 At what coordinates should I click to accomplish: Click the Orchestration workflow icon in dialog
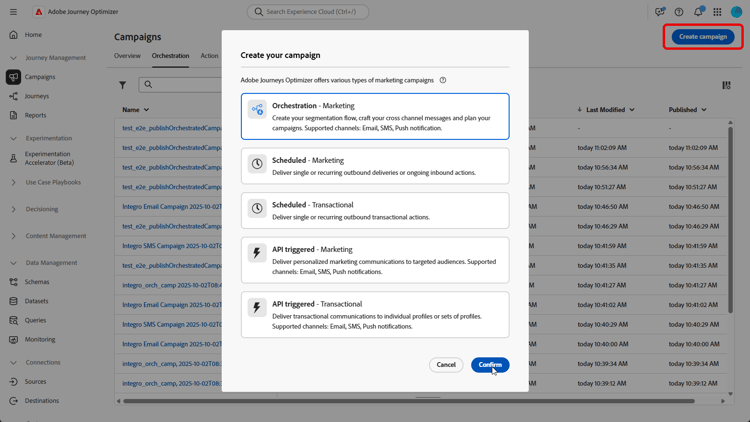(x=257, y=109)
